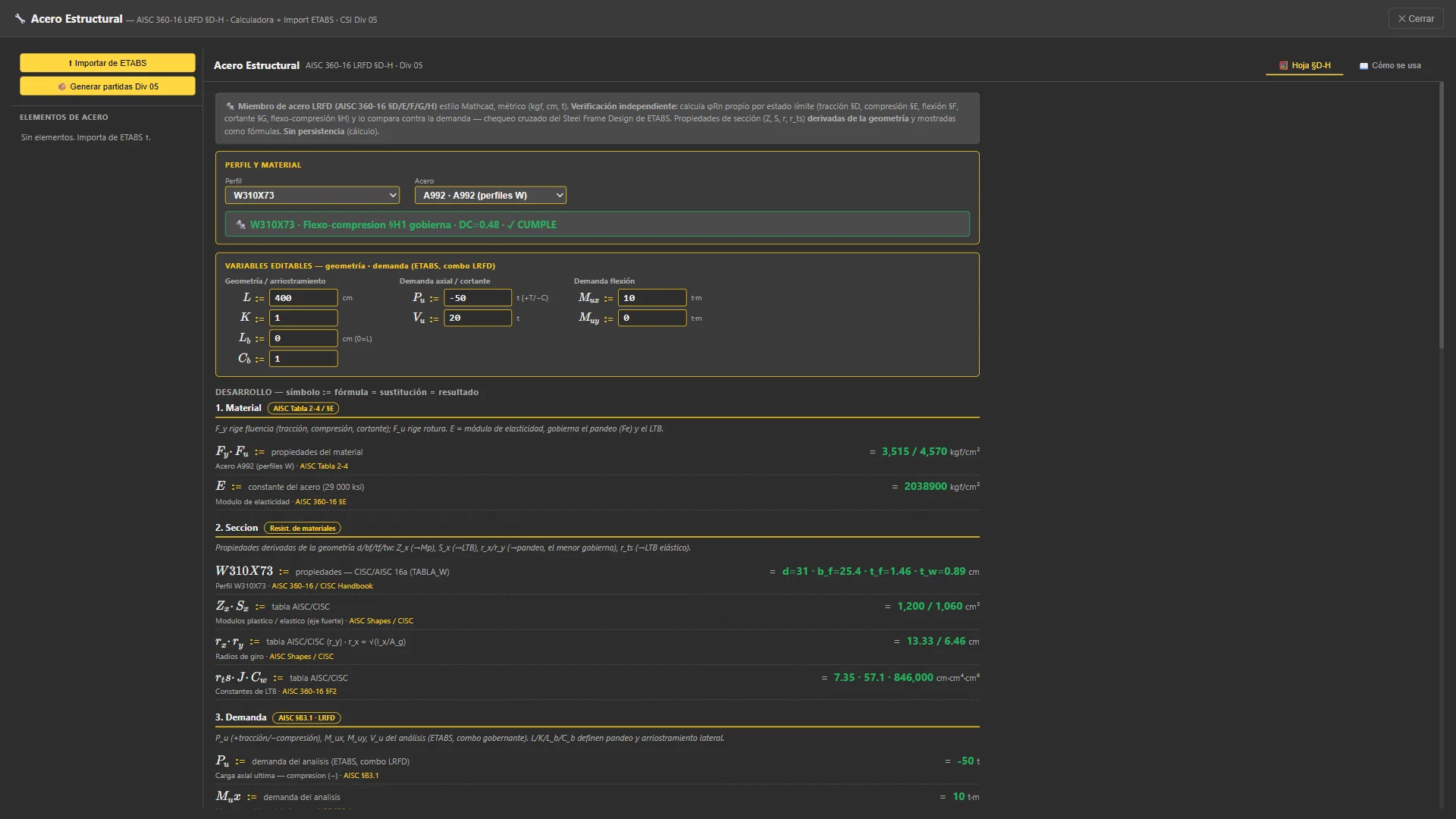The height and width of the screenshot is (819, 1456).
Task: Click the L length input field
Action: [x=303, y=298]
